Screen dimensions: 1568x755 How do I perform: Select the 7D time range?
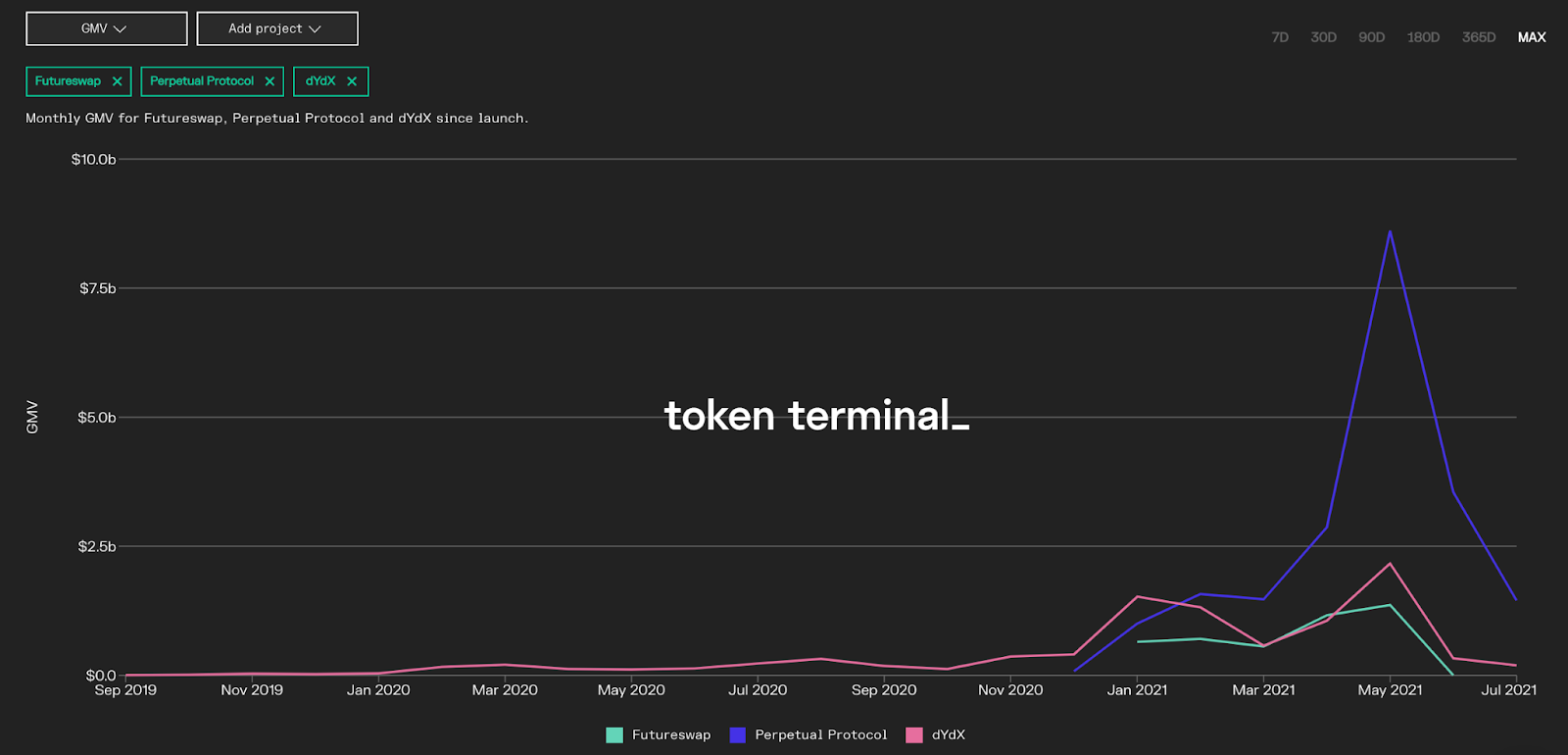[x=1280, y=37]
